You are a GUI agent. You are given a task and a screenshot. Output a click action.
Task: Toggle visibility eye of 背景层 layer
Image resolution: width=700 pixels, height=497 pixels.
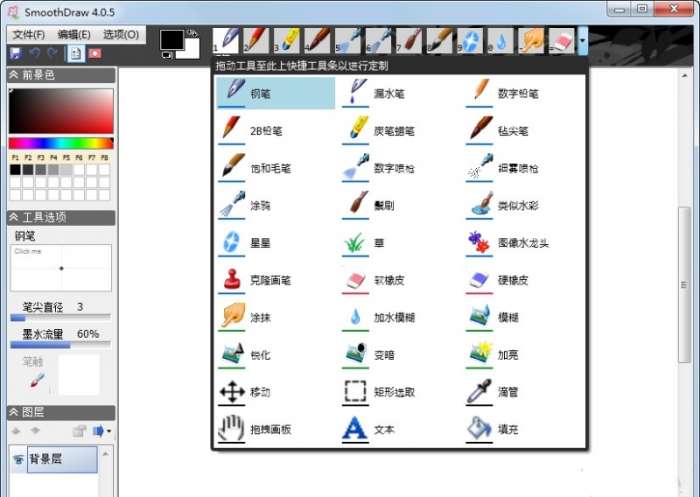(x=18, y=459)
